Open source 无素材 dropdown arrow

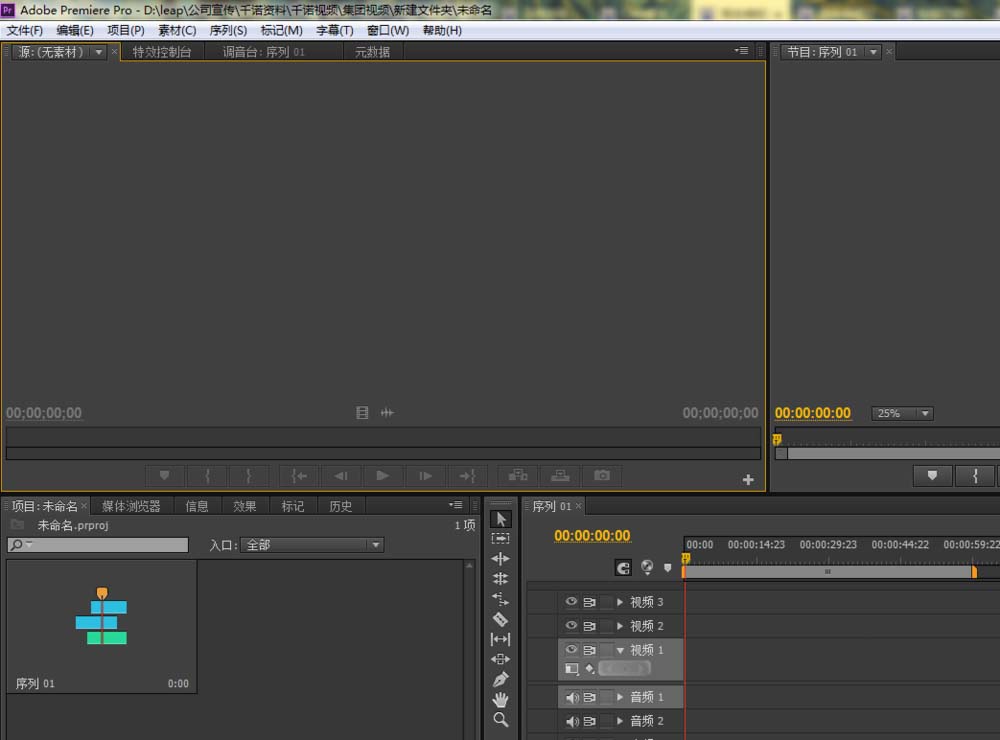pos(99,52)
